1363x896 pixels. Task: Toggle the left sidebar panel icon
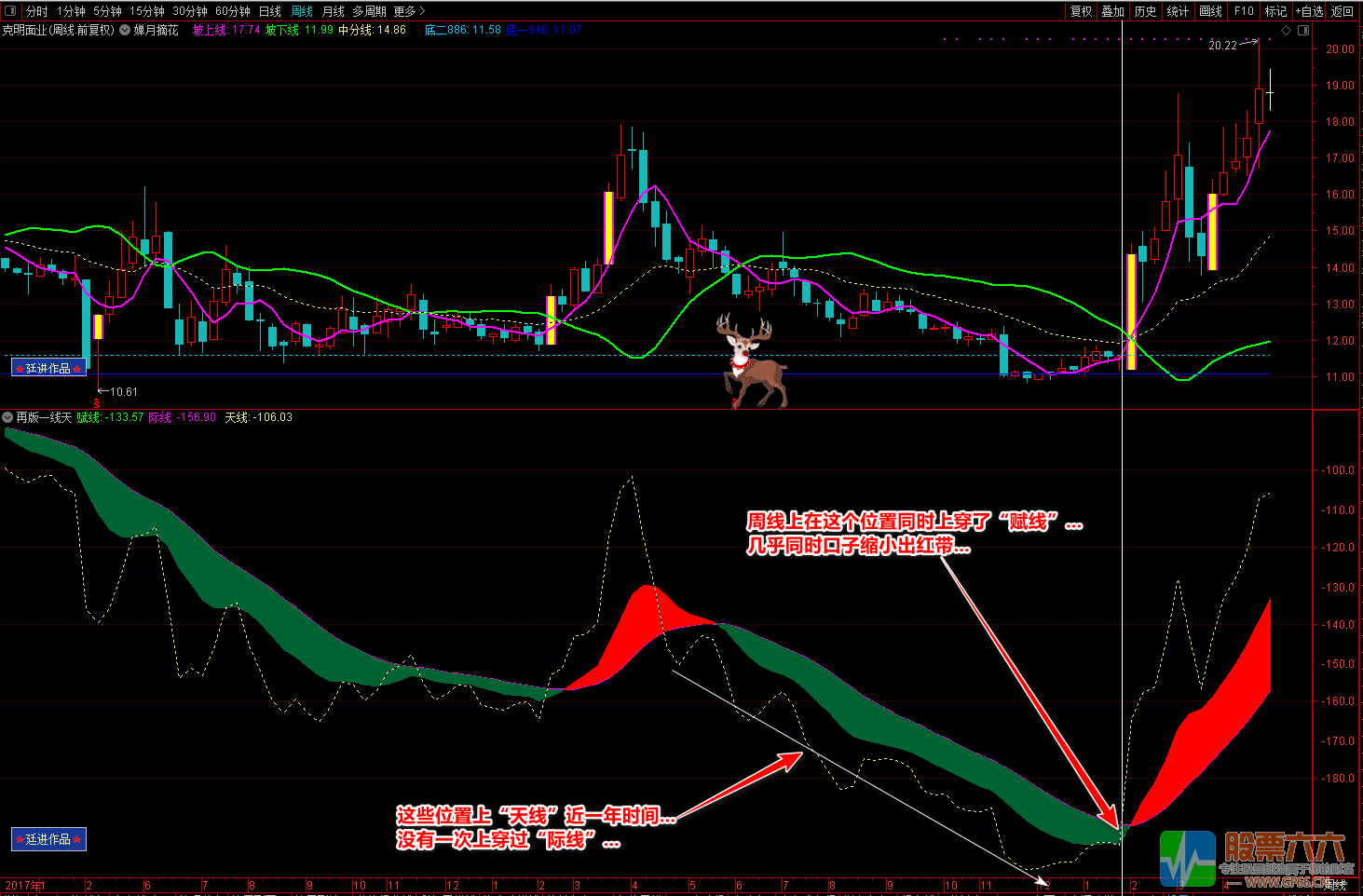(x=11, y=11)
